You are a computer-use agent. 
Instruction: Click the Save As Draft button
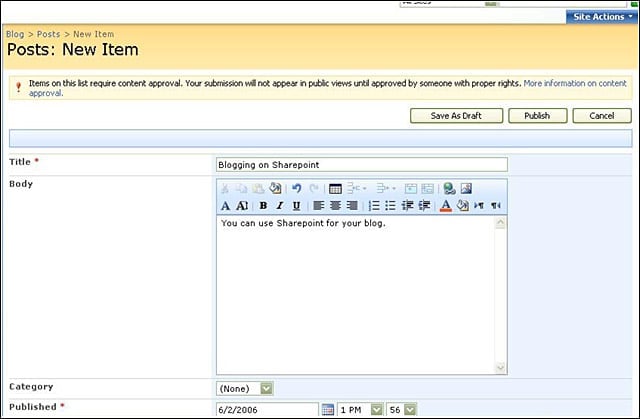pos(456,116)
